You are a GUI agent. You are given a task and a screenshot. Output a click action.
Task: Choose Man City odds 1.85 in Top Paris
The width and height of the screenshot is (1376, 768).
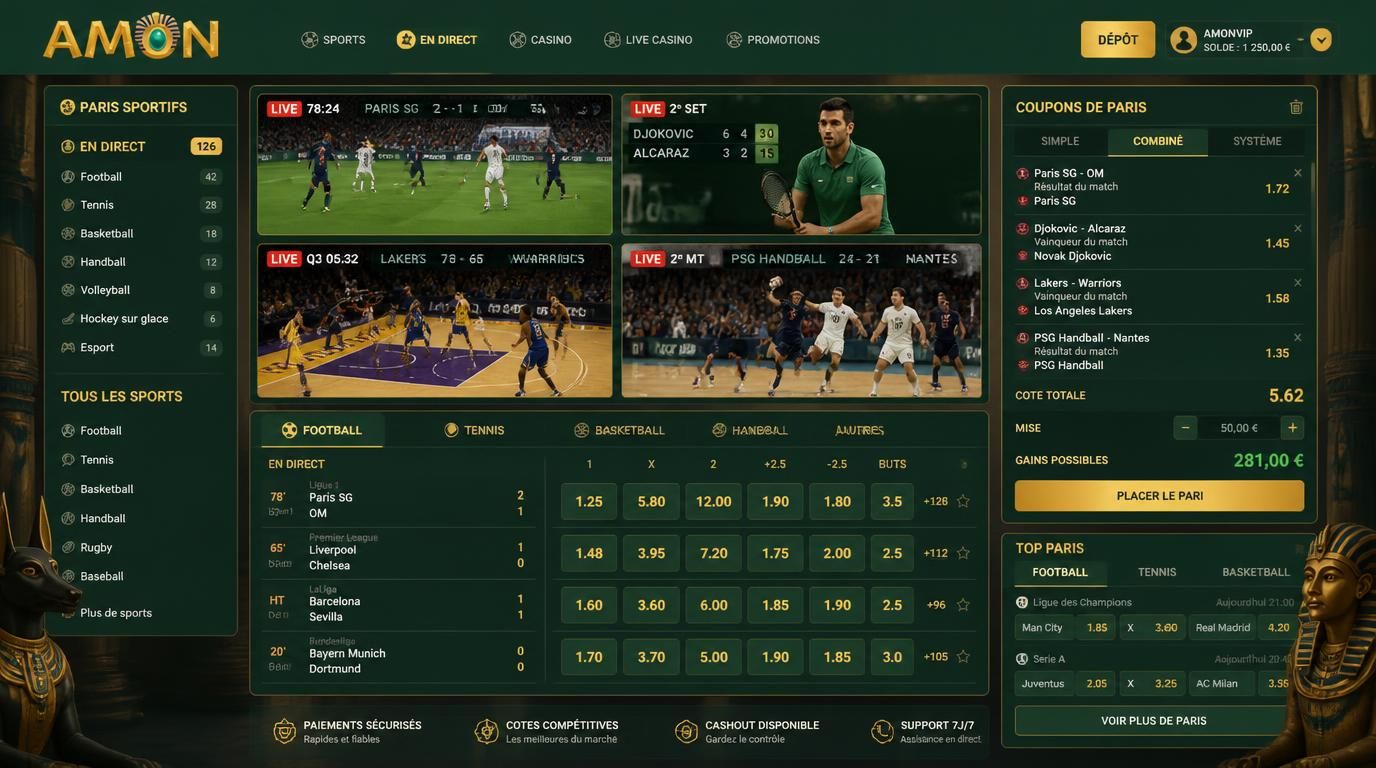(x=1097, y=628)
